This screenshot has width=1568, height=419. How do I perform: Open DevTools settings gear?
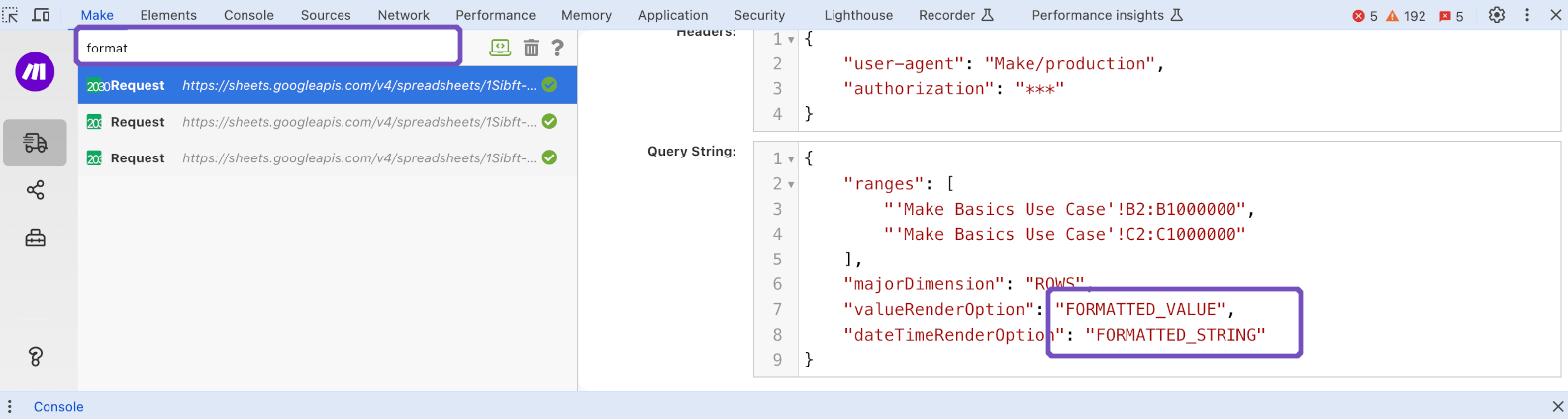[1497, 15]
